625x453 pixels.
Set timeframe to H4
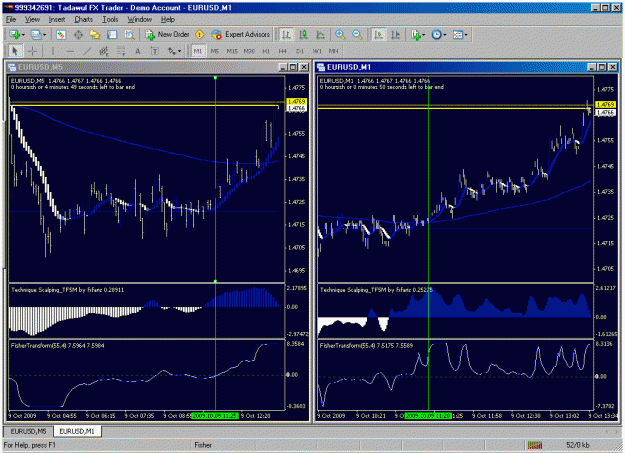283,51
